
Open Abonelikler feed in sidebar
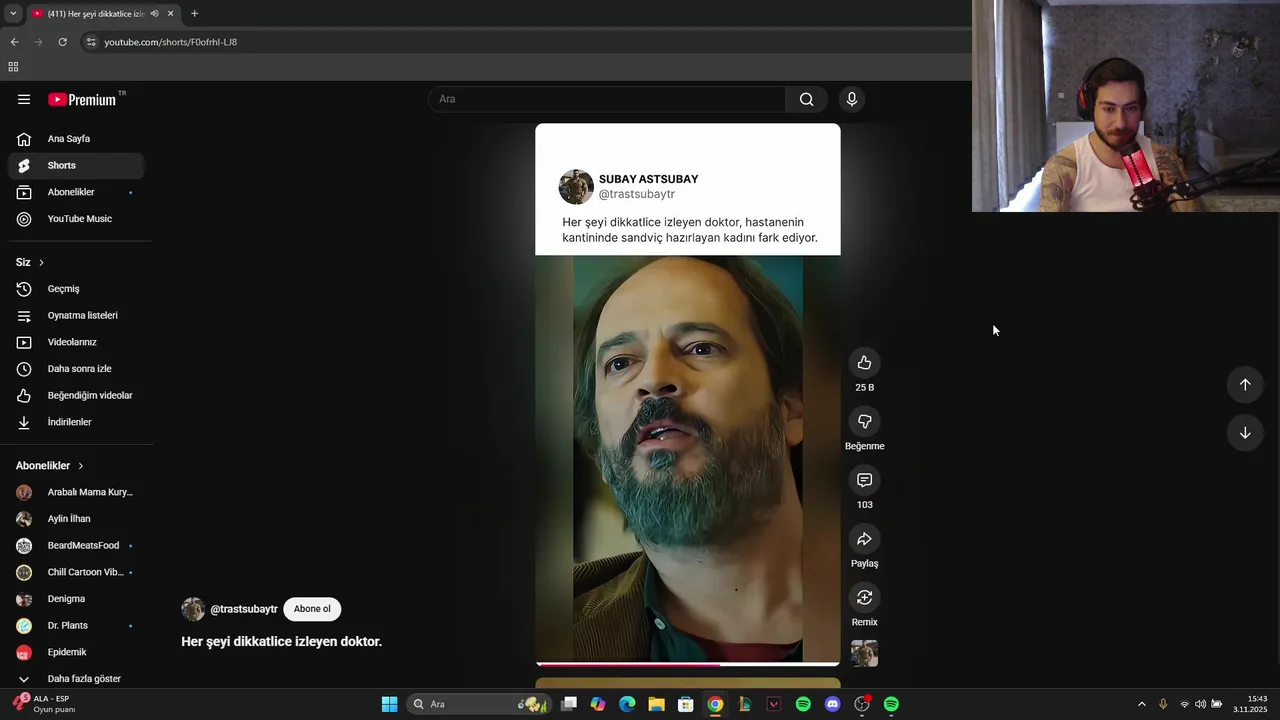[x=75, y=192]
